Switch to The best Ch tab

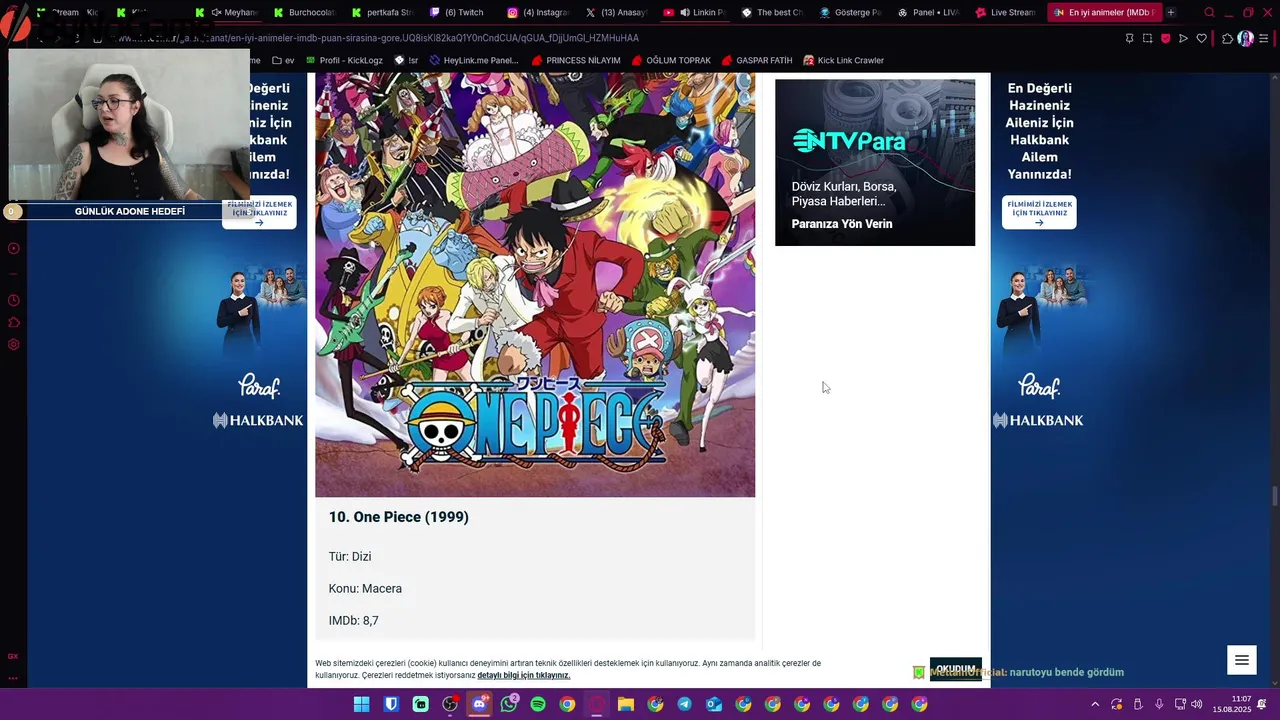click(773, 12)
